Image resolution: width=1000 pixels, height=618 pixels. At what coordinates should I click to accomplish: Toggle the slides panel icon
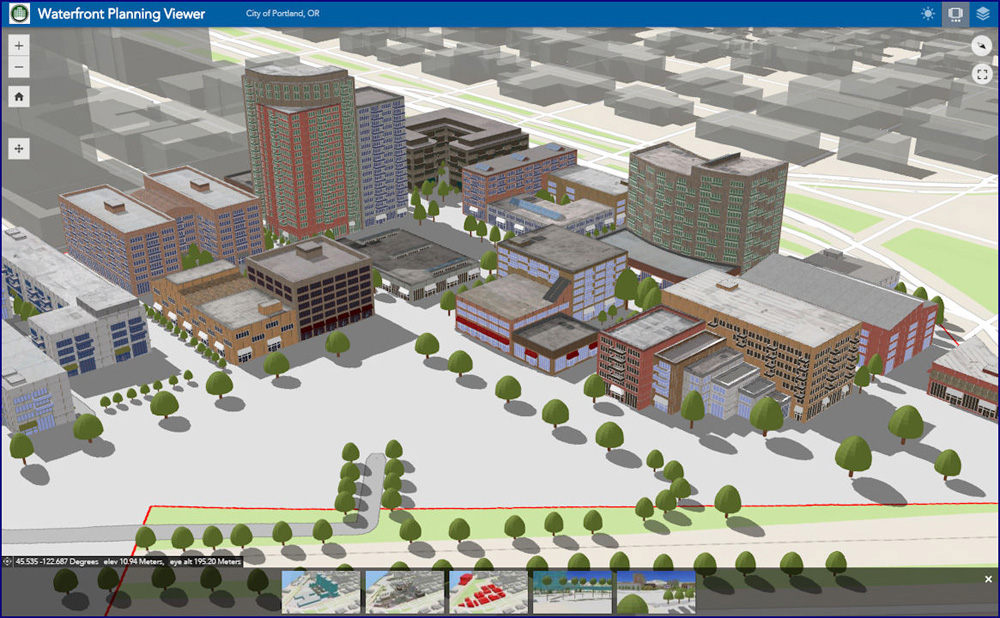(x=955, y=13)
